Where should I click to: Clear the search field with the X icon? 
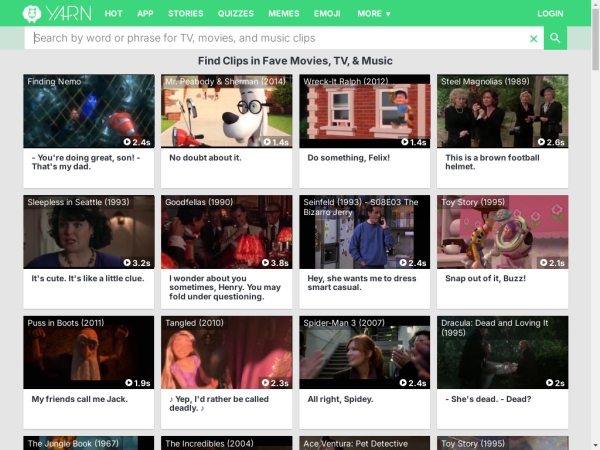point(533,38)
